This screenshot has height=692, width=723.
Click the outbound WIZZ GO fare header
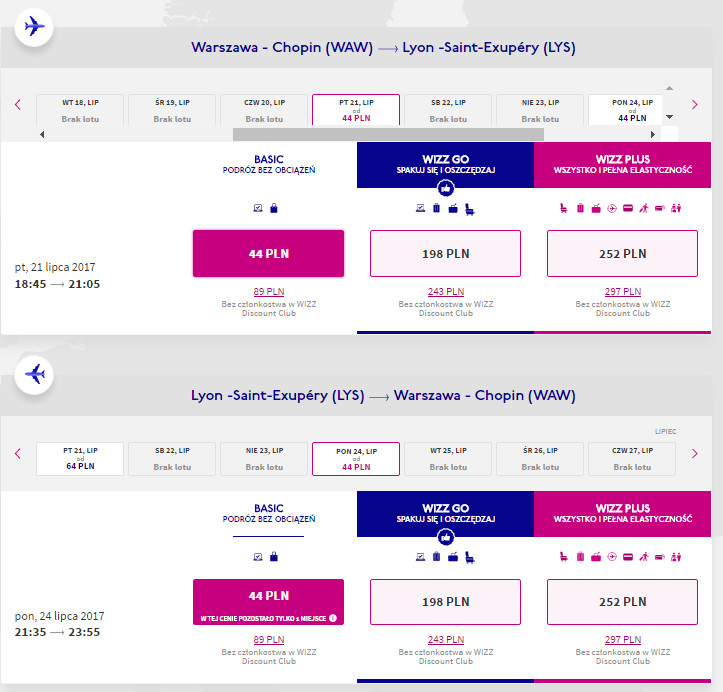pyautogui.click(x=445, y=165)
